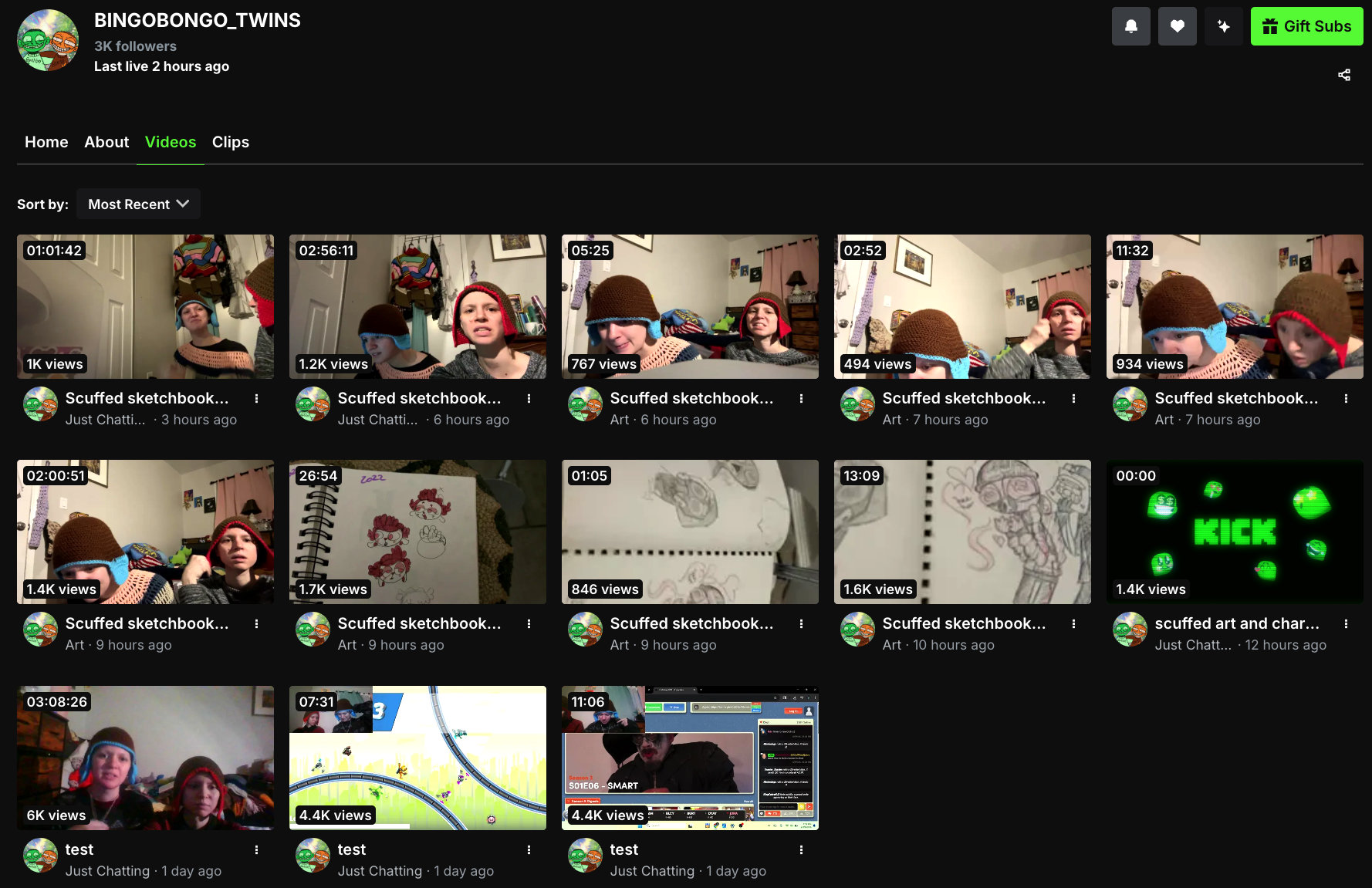
Task: Open the 02:52 video thumbnail
Action: (x=962, y=306)
